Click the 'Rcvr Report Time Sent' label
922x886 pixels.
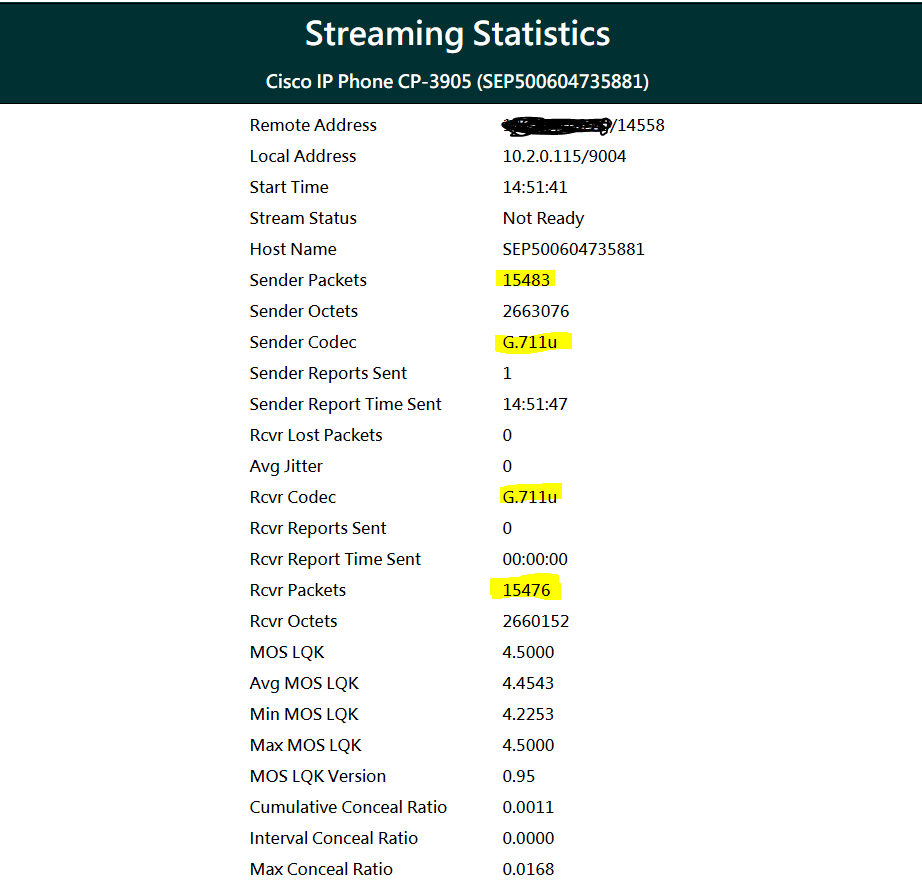pyautogui.click(x=335, y=560)
